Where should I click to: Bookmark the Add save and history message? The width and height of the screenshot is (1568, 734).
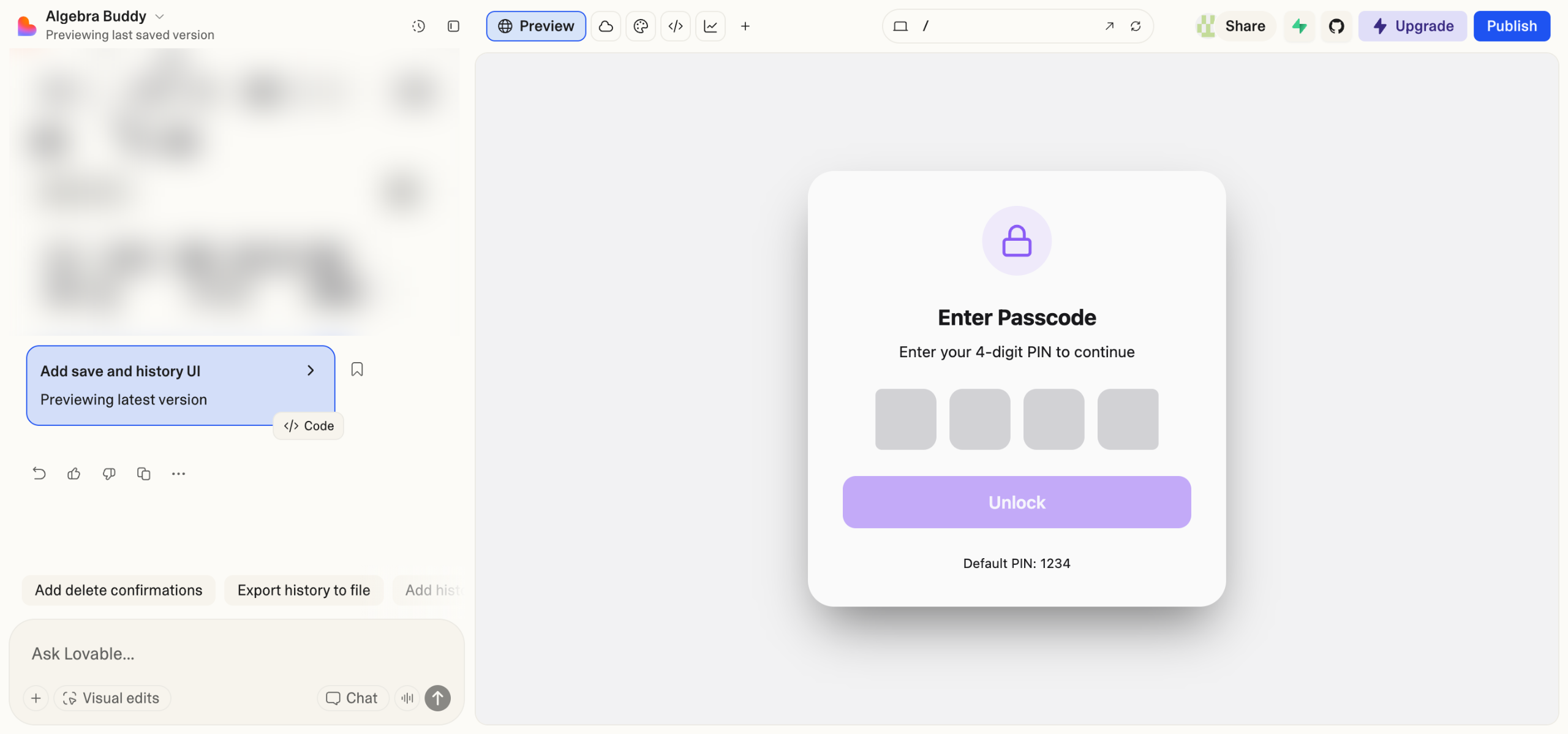pyautogui.click(x=357, y=369)
